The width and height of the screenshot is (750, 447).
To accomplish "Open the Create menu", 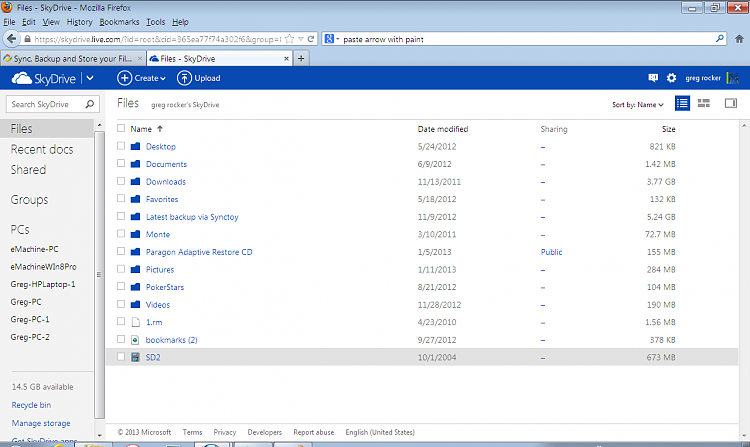I will tap(142, 78).
